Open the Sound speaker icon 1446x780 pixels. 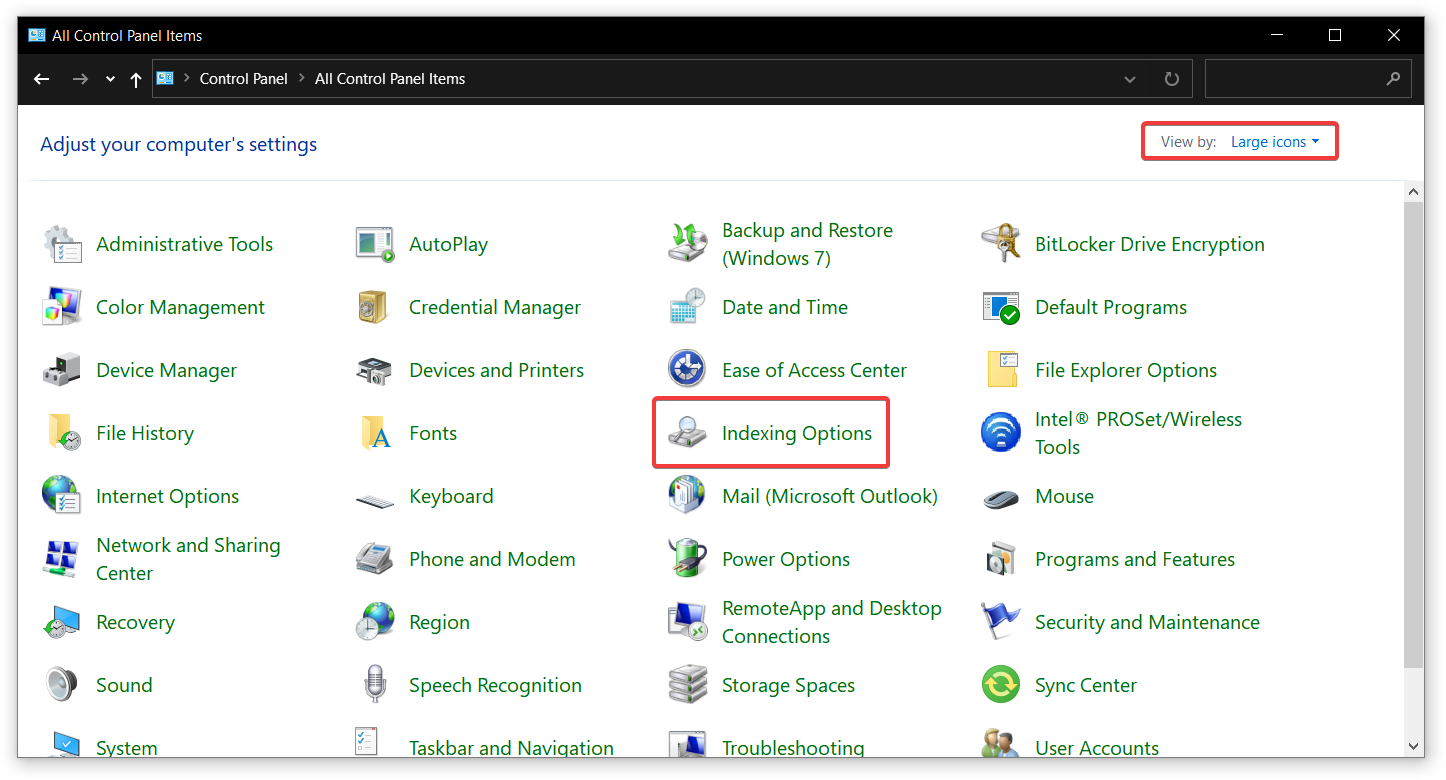[x=61, y=685]
